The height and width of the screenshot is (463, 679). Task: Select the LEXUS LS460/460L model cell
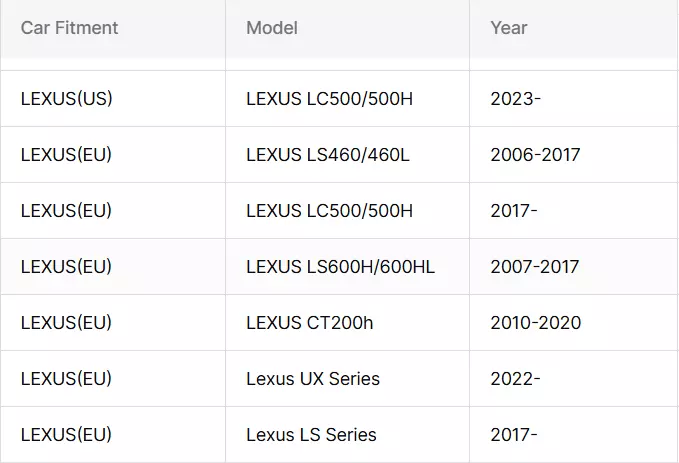coord(328,155)
